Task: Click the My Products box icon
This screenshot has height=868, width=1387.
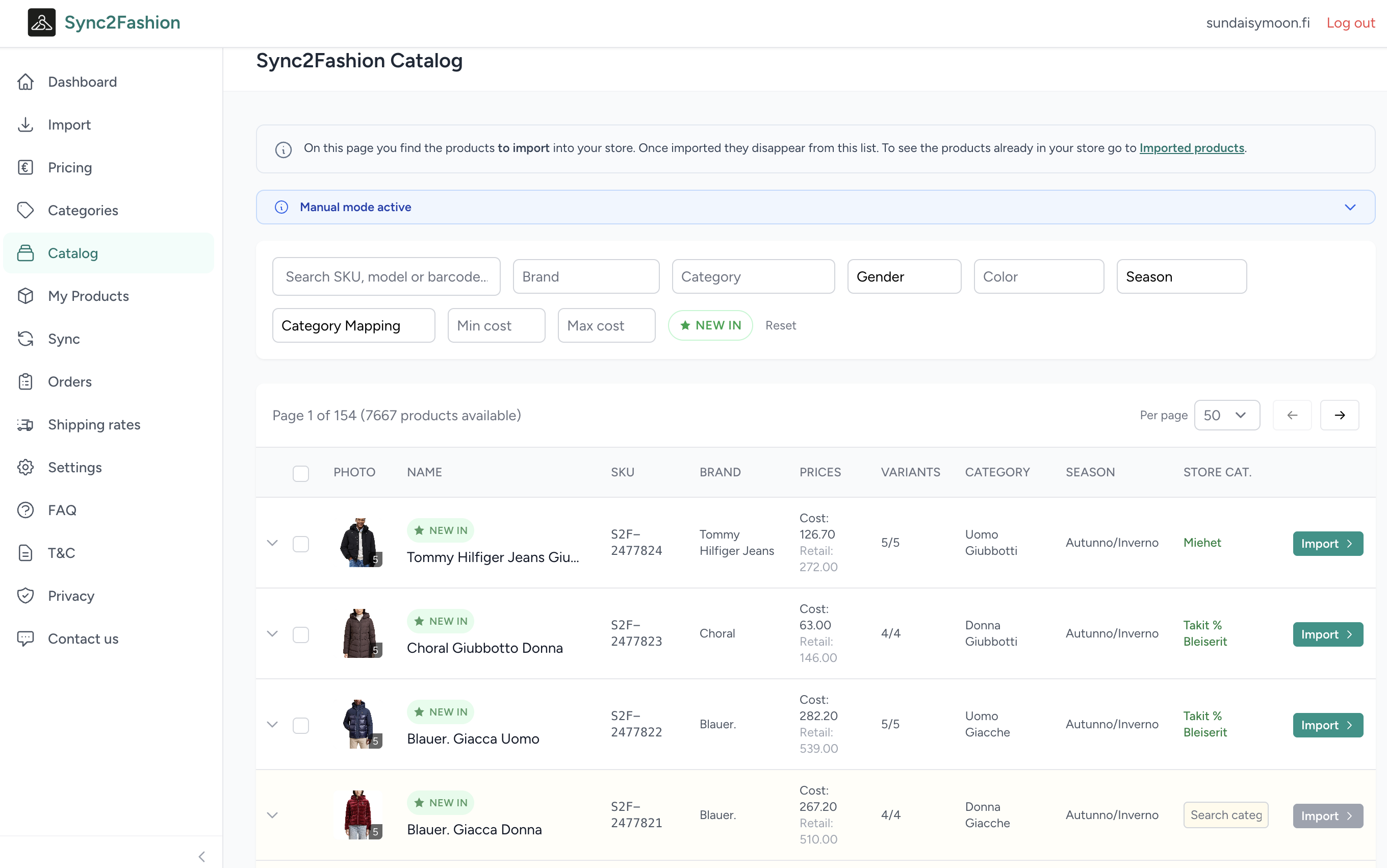Action: coord(25,296)
